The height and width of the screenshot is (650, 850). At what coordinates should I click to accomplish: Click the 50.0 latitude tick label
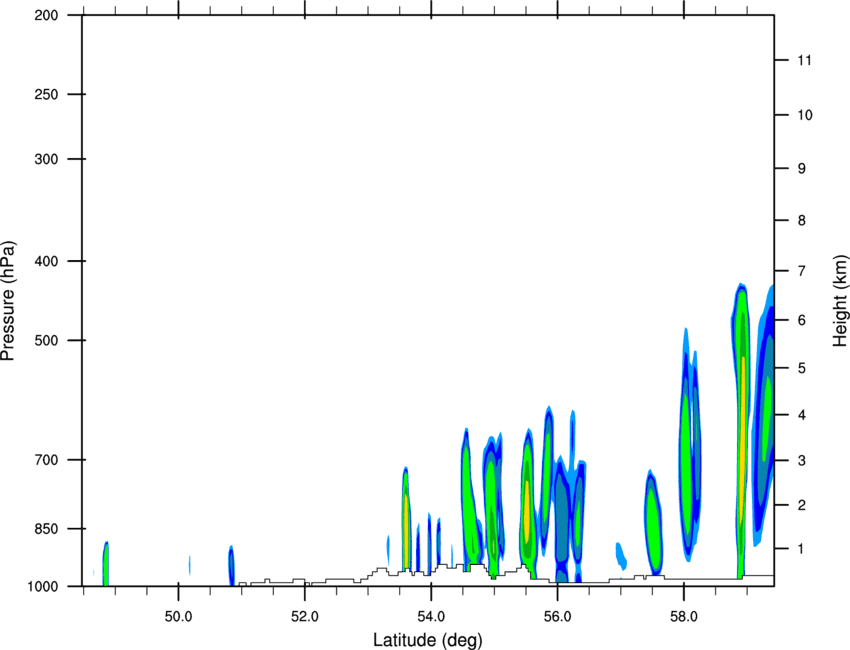tap(178, 617)
